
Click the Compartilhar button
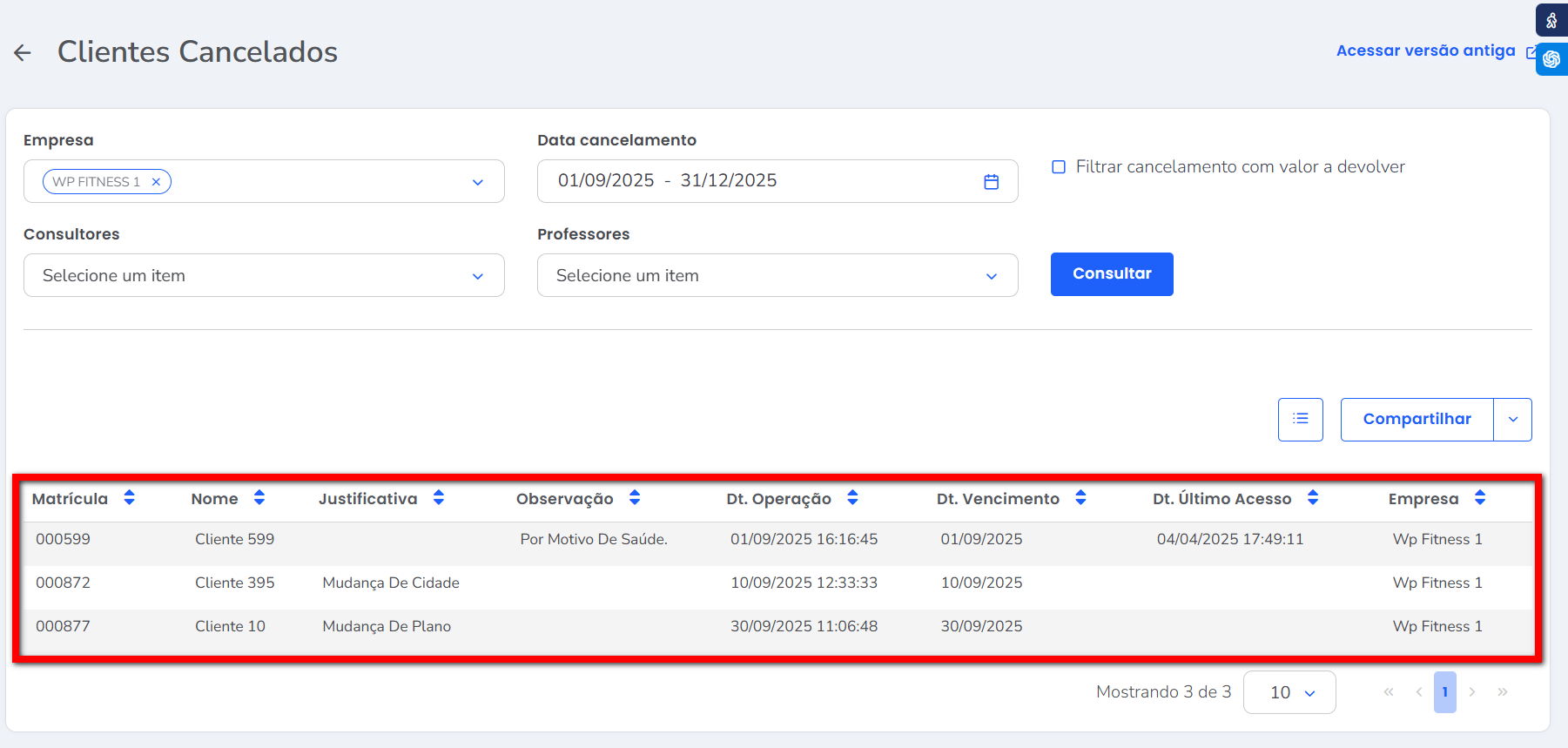(x=1417, y=420)
